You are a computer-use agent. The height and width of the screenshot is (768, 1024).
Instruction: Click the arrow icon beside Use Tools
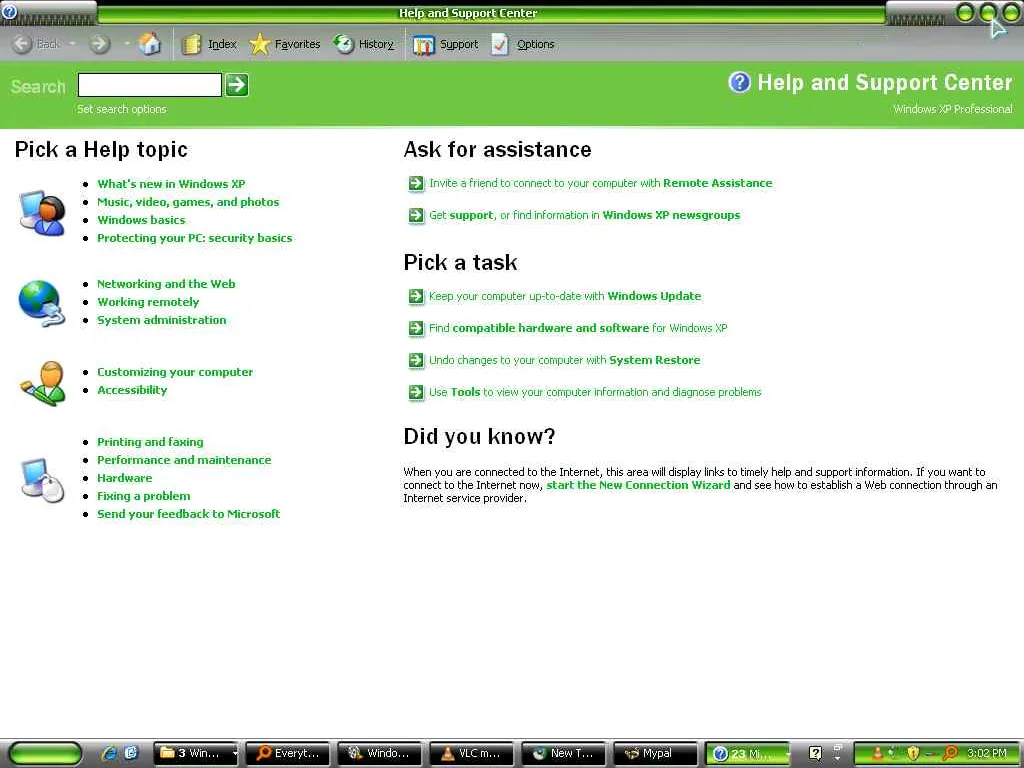point(416,392)
